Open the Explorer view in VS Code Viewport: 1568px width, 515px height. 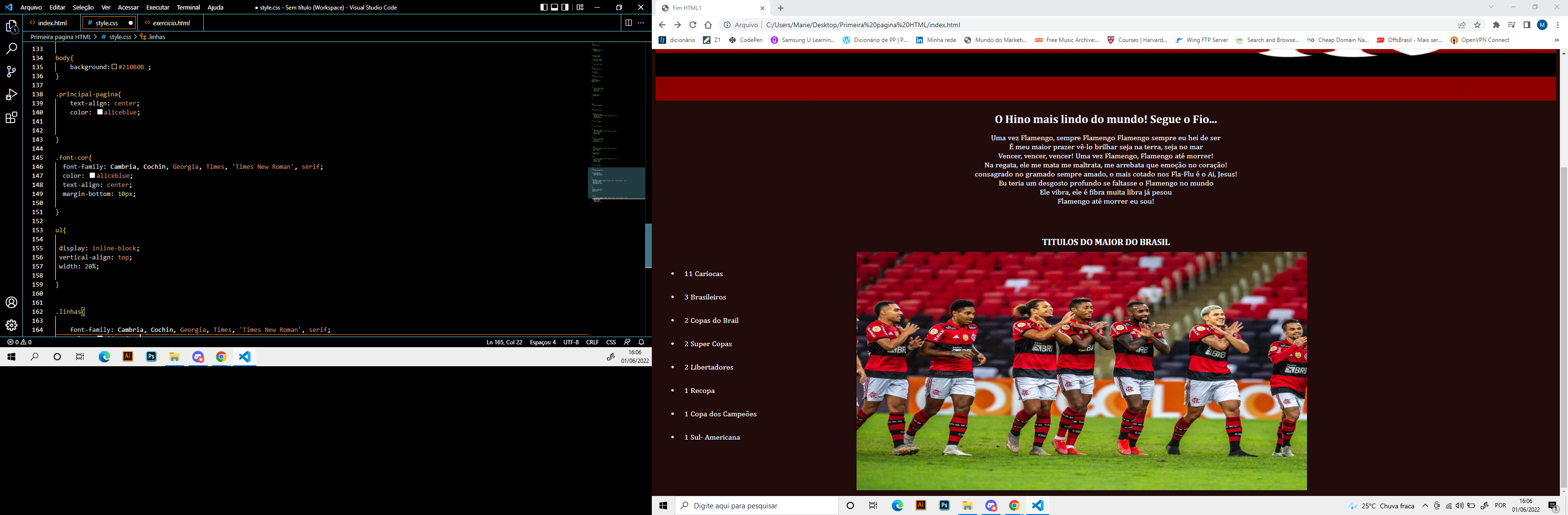(11, 27)
